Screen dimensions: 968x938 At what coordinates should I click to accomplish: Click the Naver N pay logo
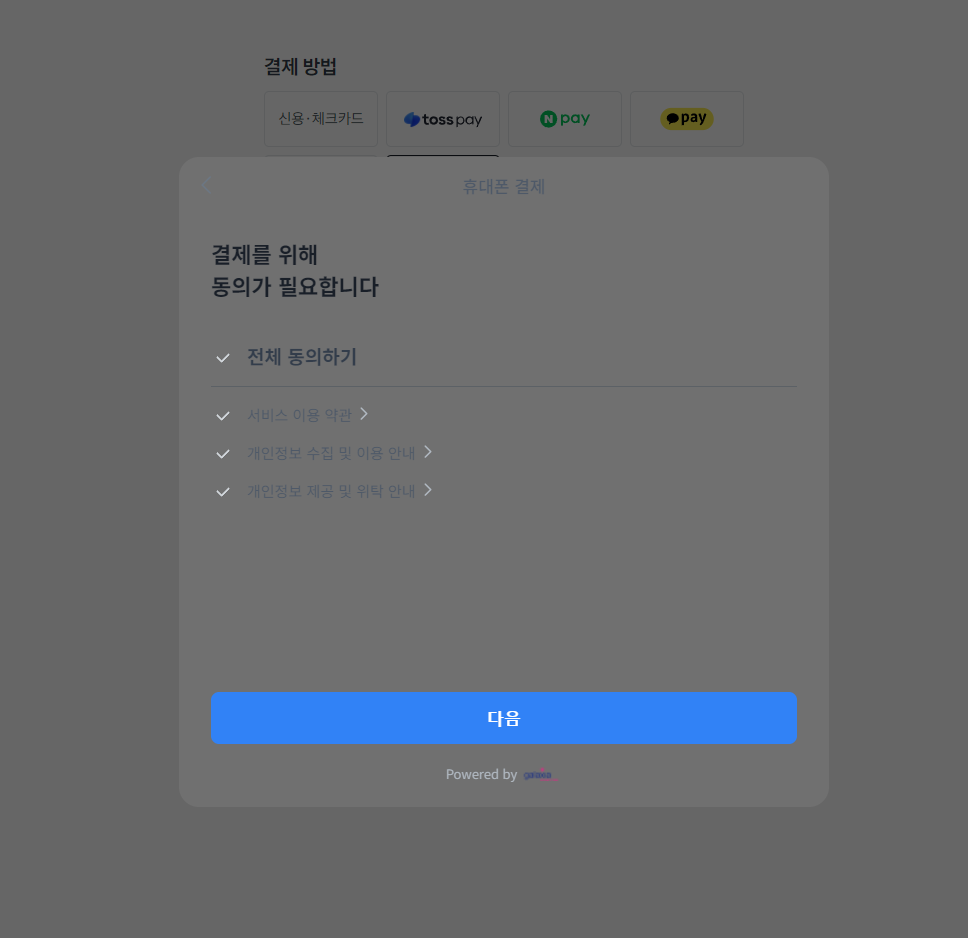pyautogui.click(x=565, y=119)
